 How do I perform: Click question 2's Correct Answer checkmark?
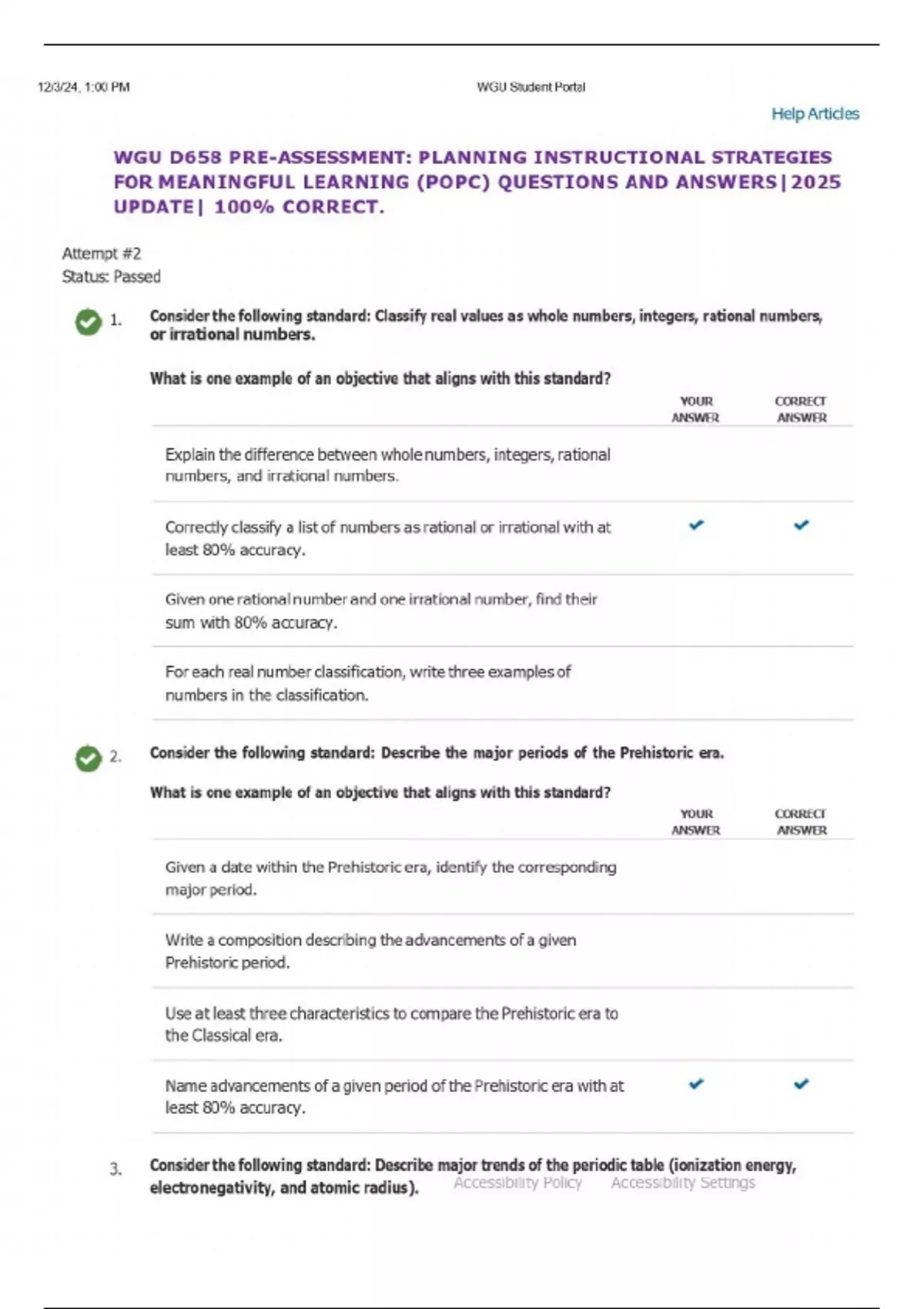pos(801,1084)
